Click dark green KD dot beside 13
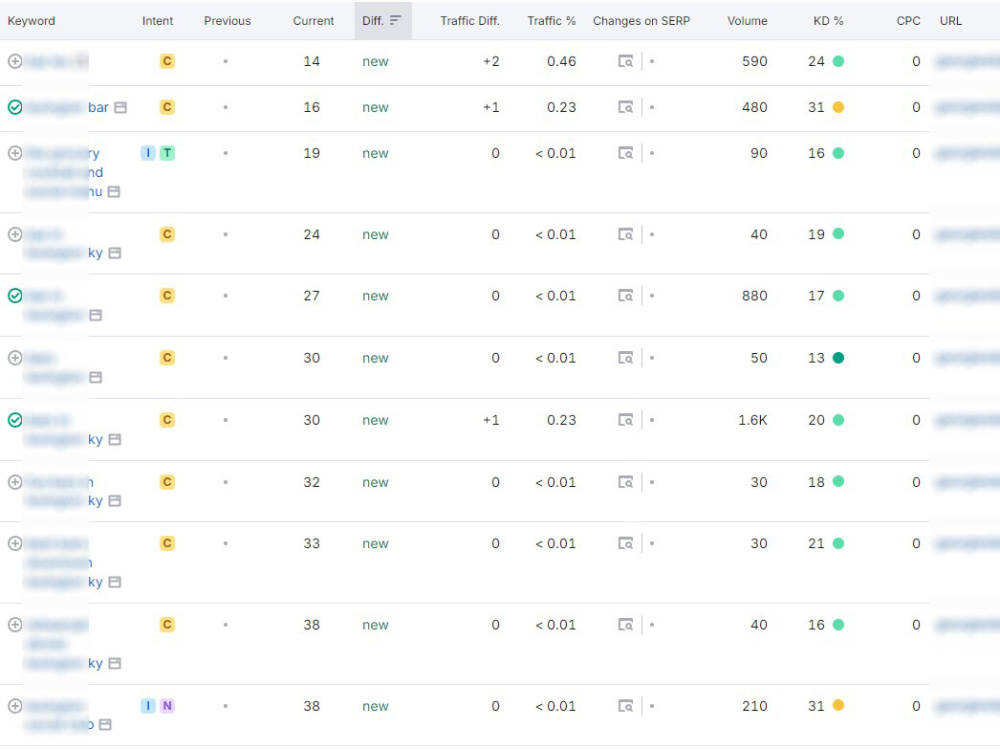The height and width of the screenshot is (750, 1000). coord(839,358)
